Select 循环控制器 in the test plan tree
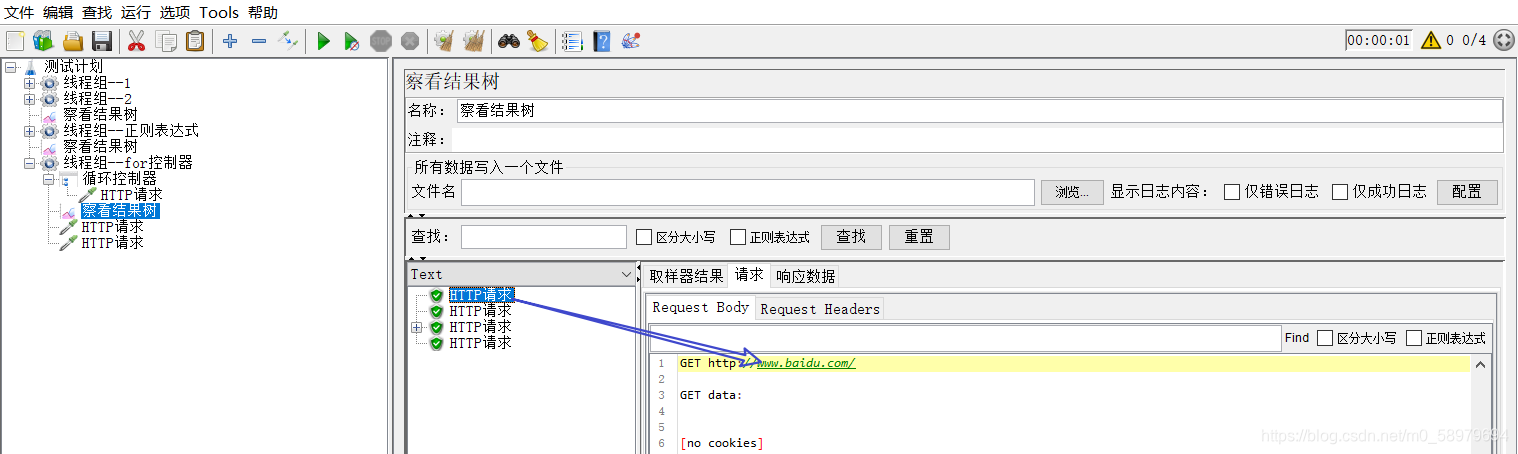The width and height of the screenshot is (1518, 454). (119, 178)
